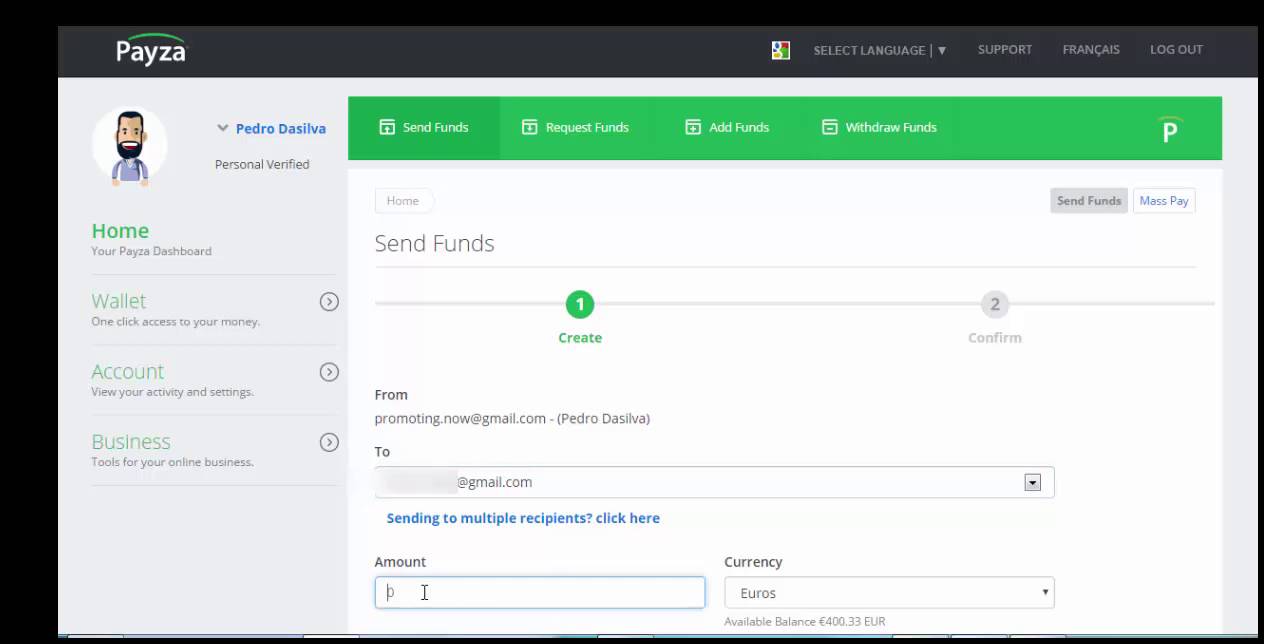Viewport: 1264px width, 644px height.
Task: Click the Payza logo
Action: [151, 49]
